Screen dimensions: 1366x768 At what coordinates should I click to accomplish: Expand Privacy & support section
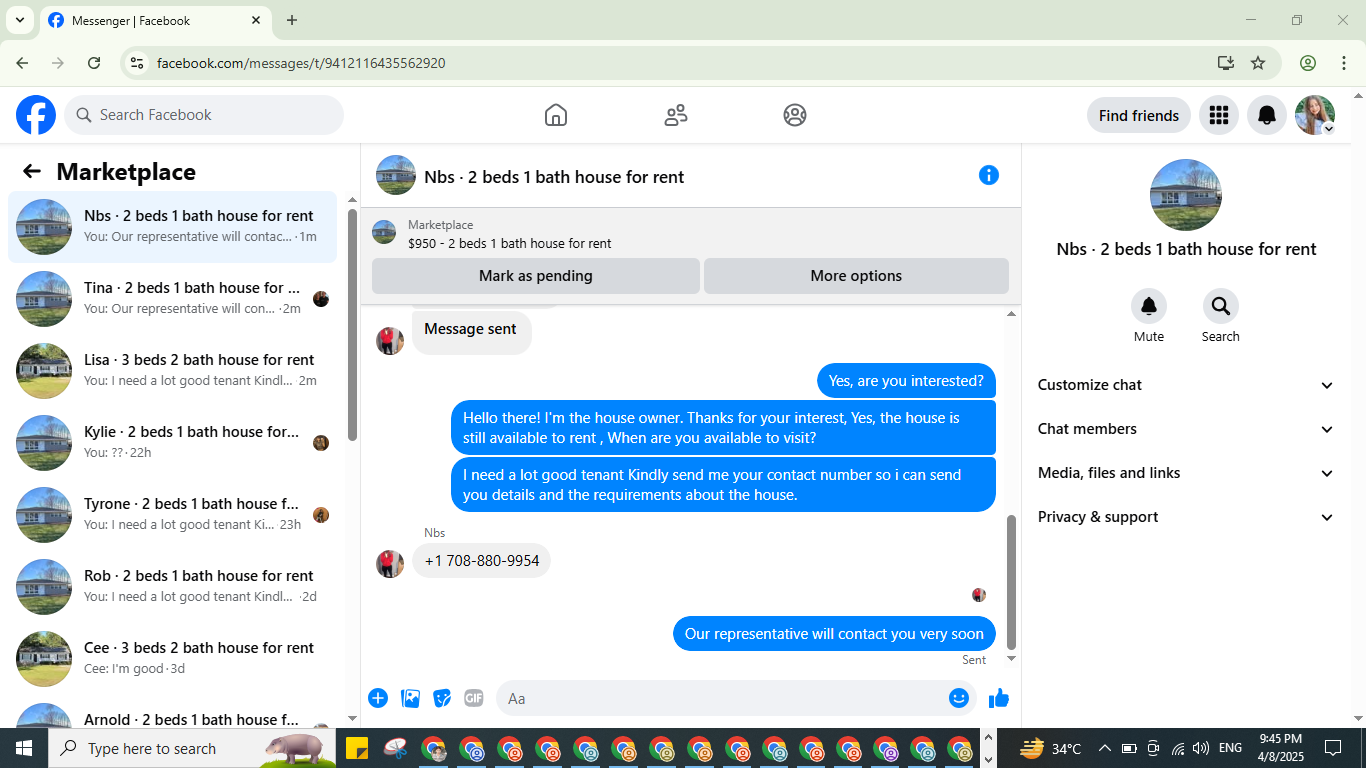(1186, 517)
